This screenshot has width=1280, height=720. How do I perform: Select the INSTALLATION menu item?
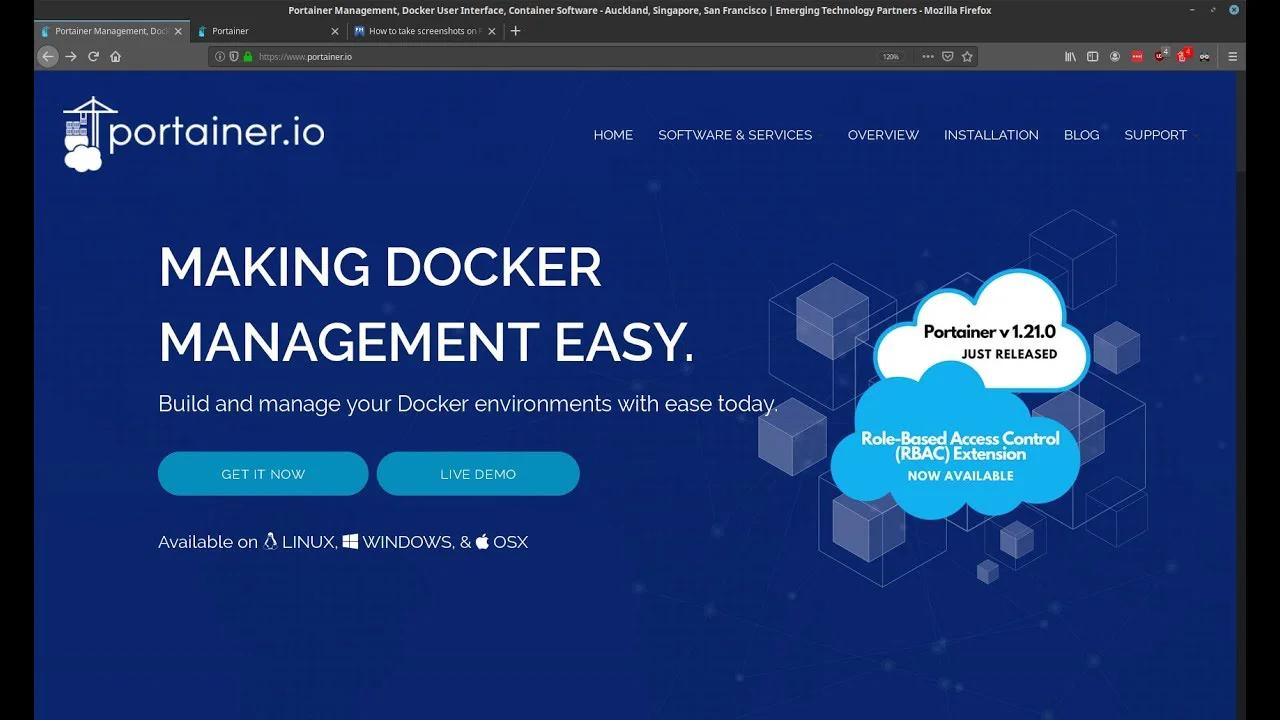tap(991, 135)
